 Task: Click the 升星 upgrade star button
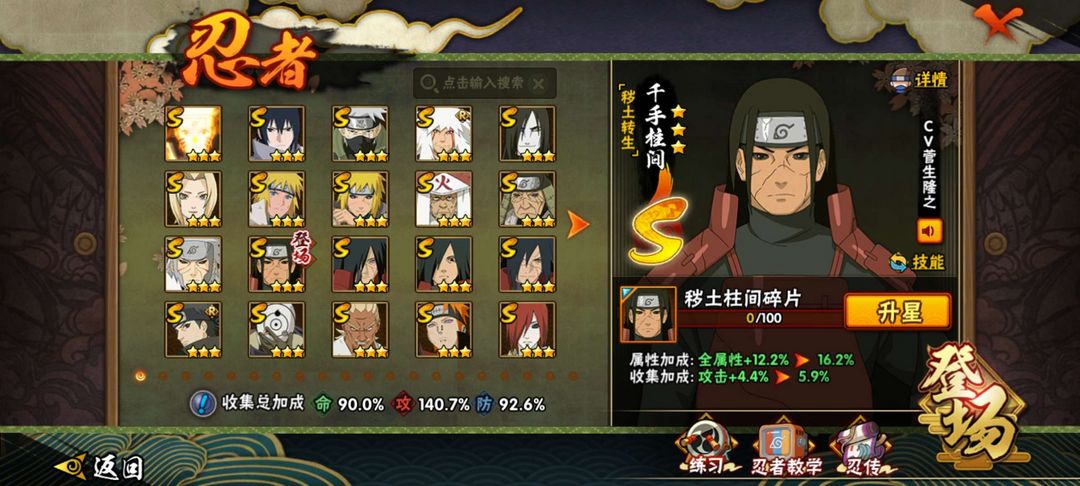(898, 312)
